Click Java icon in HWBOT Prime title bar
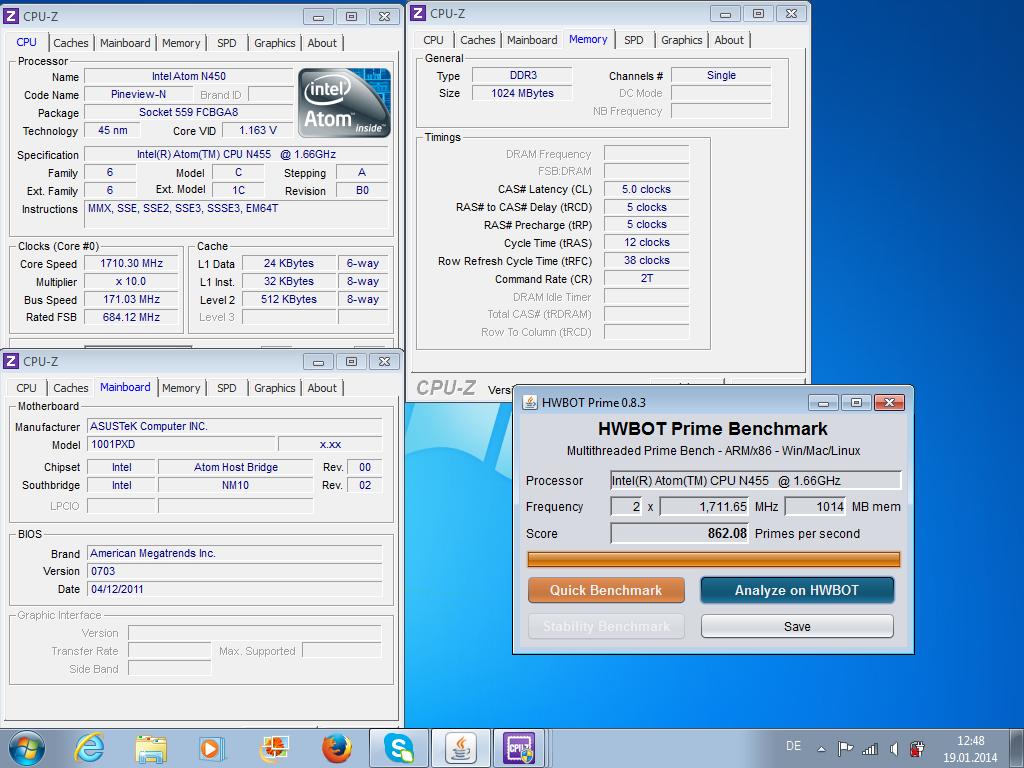Screen dimensions: 1024x768 pos(530,402)
